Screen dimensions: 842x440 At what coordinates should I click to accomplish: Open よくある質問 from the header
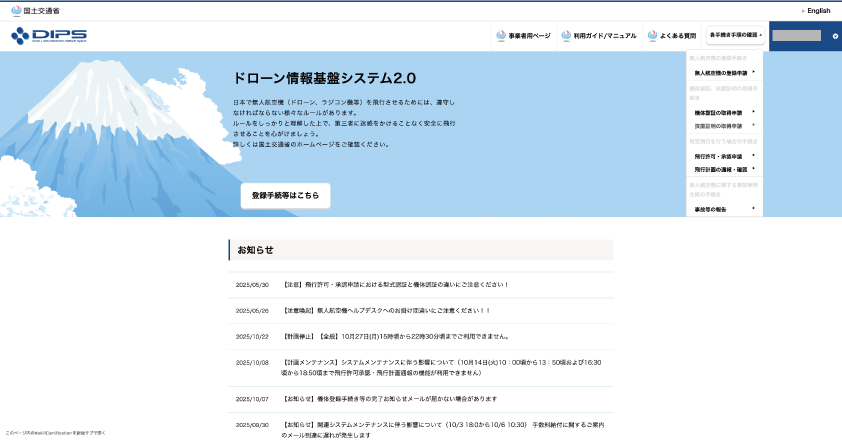tap(671, 36)
